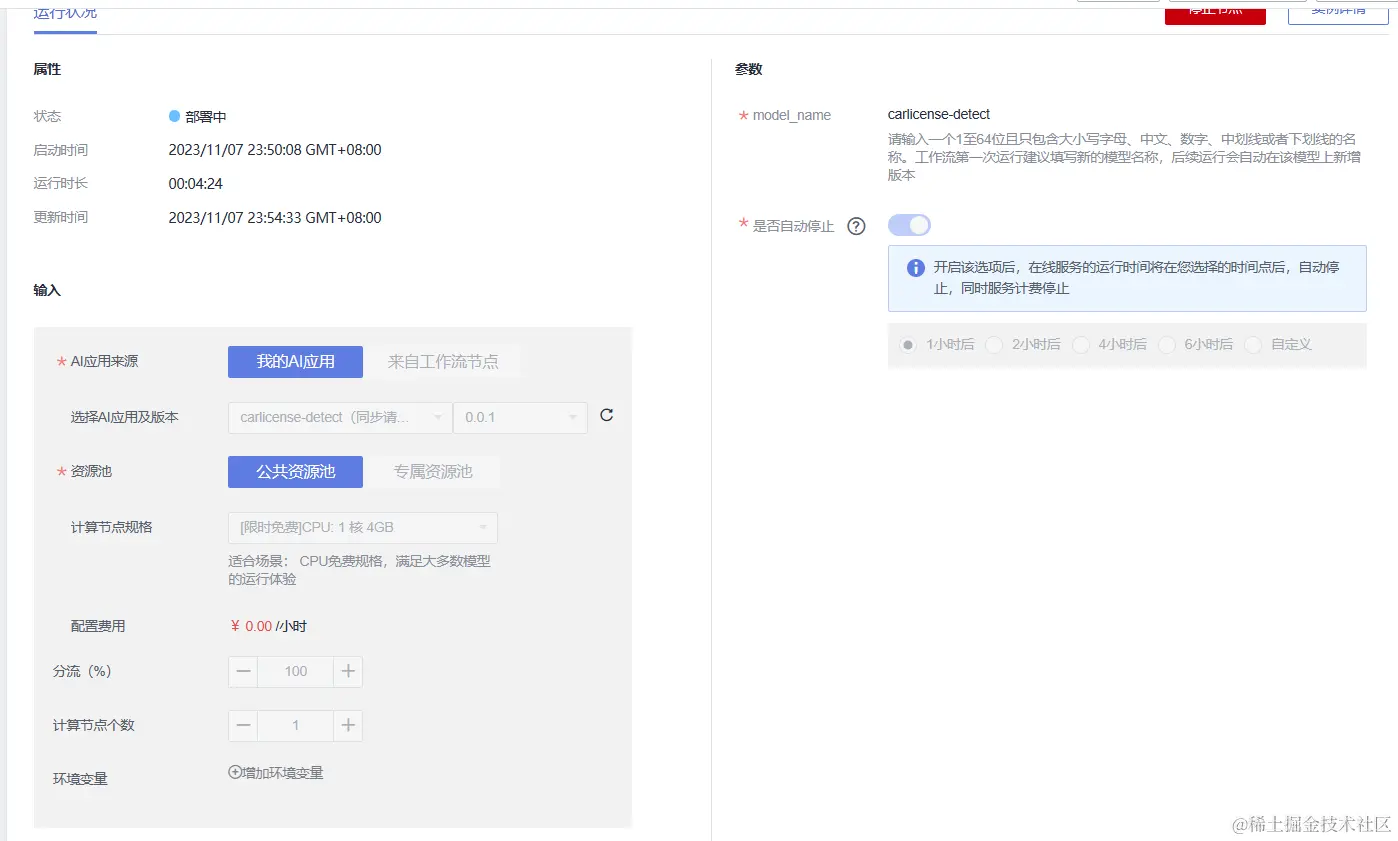The height and width of the screenshot is (841, 1398).
Task: Select the 6小时后 radio option
Action: [1166, 344]
